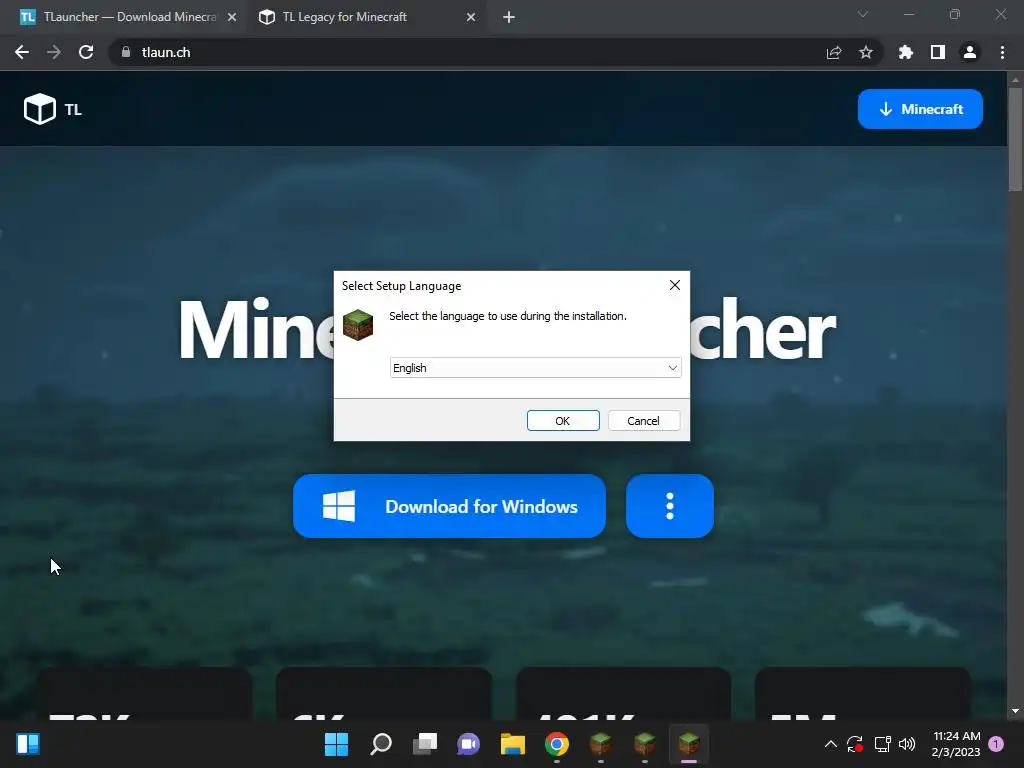The width and height of the screenshot is (1024, 768).
Task: Switch to Google Chrome in the taskbar
Action: [557, 744]
